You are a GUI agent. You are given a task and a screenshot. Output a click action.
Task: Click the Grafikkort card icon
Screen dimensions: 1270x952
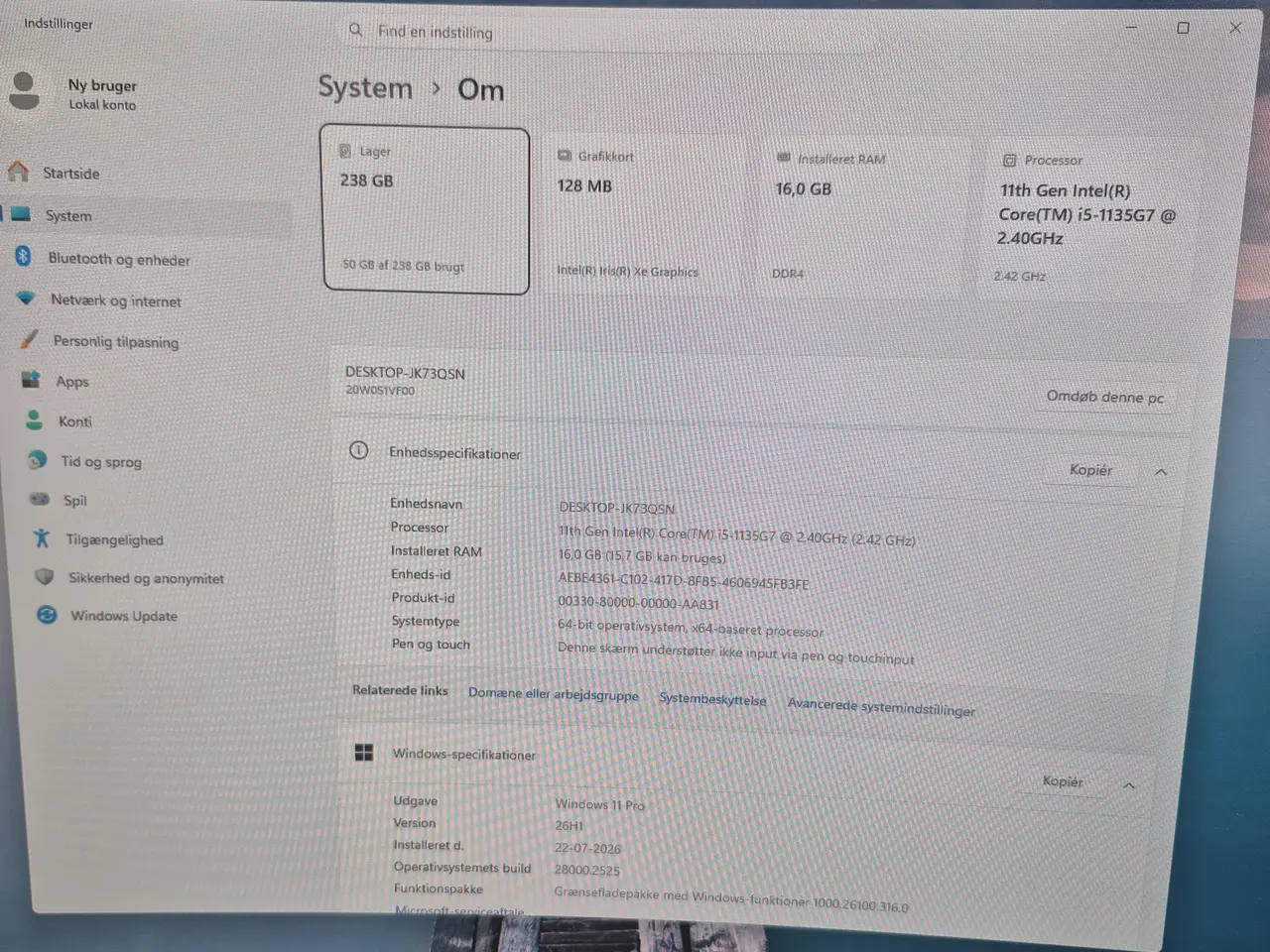coord(565,156)
